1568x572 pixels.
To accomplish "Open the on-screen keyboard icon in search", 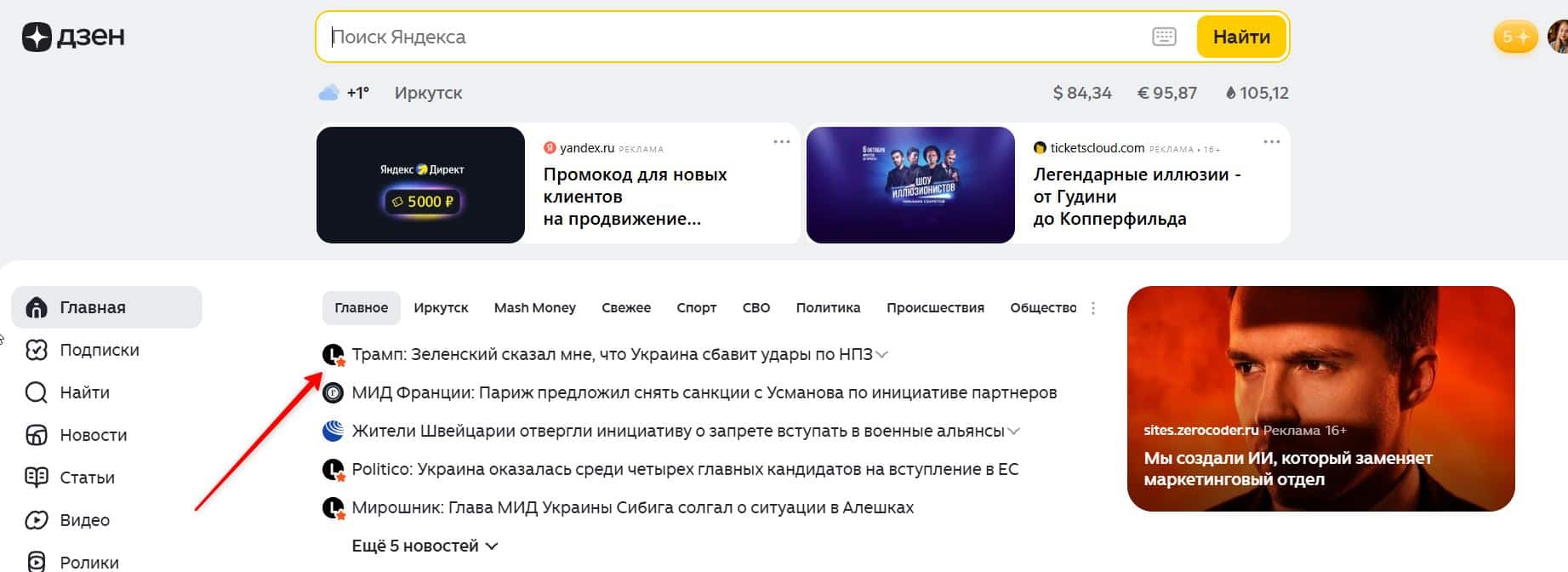I will pyautogui.click(x=1164, y=37).
